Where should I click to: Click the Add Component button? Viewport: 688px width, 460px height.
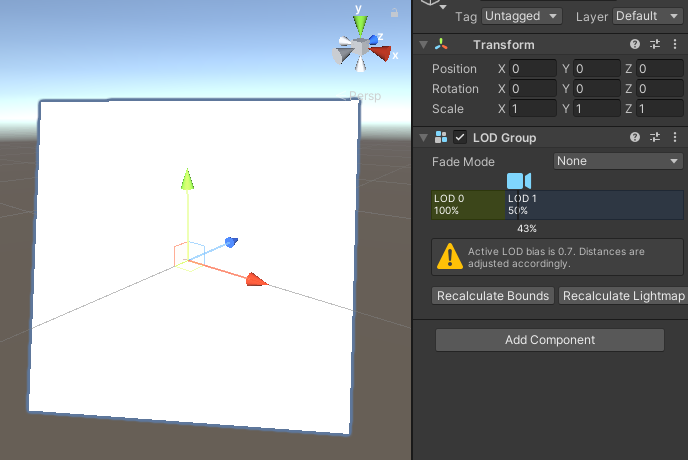tap(550, 340)
